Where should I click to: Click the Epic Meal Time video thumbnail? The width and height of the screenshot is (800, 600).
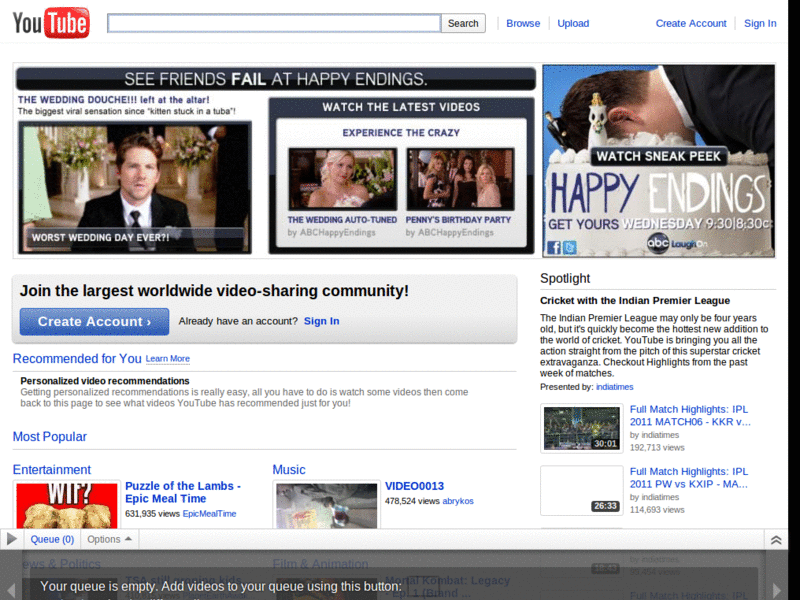pos(67,505)
